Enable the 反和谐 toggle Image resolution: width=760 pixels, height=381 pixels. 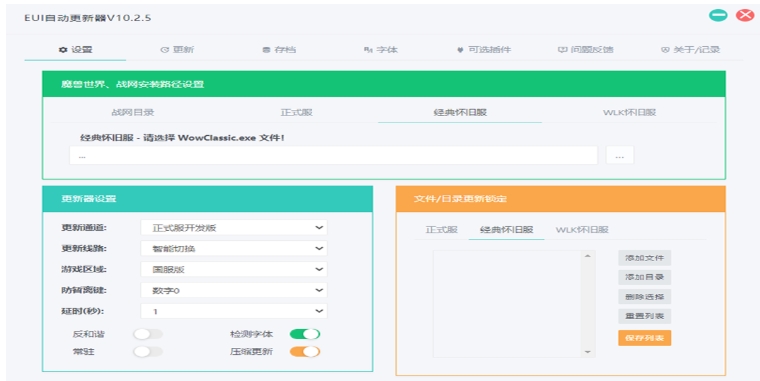pyautogui.click(x=148, y=334)
